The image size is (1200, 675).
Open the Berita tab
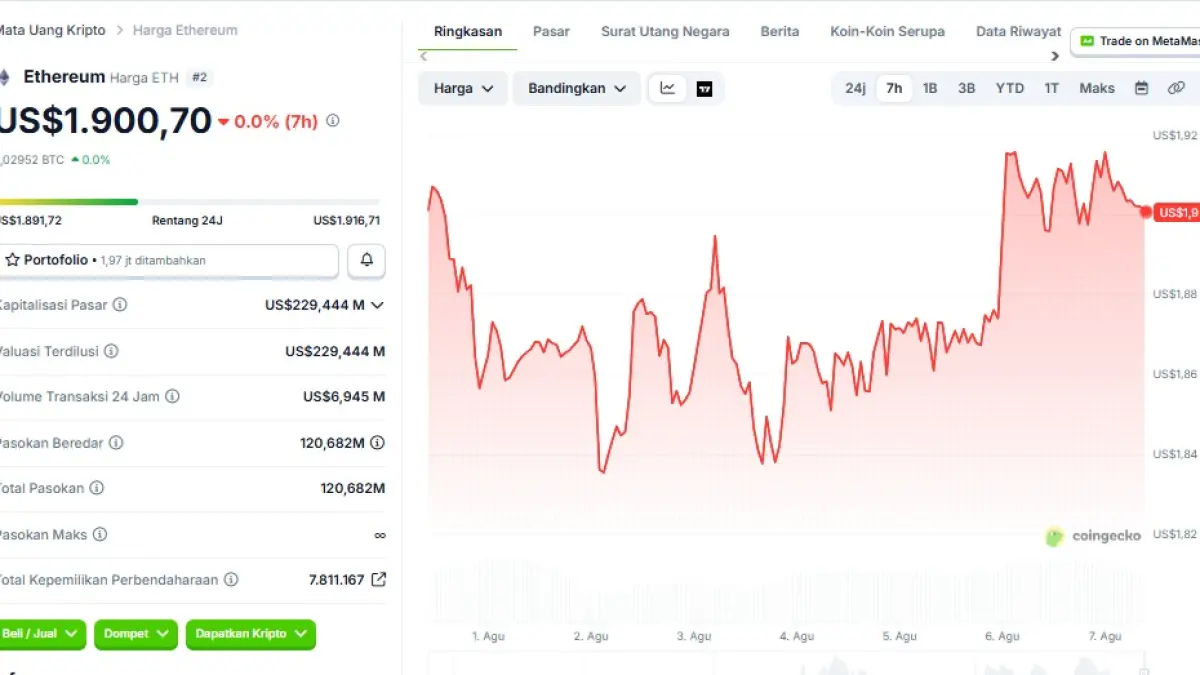tap(780, 31)
